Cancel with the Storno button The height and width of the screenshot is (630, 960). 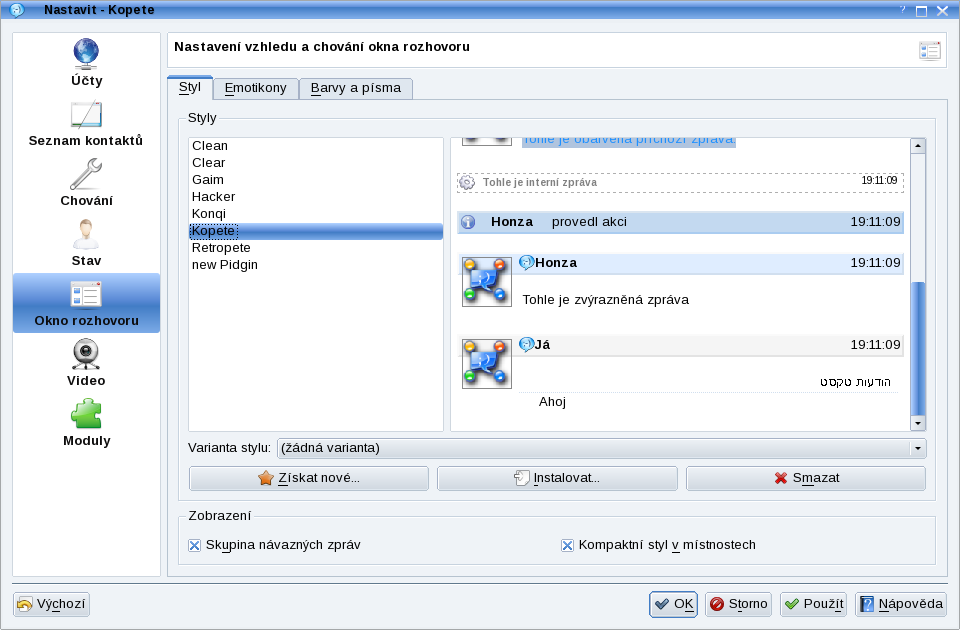tap(738, 604)
